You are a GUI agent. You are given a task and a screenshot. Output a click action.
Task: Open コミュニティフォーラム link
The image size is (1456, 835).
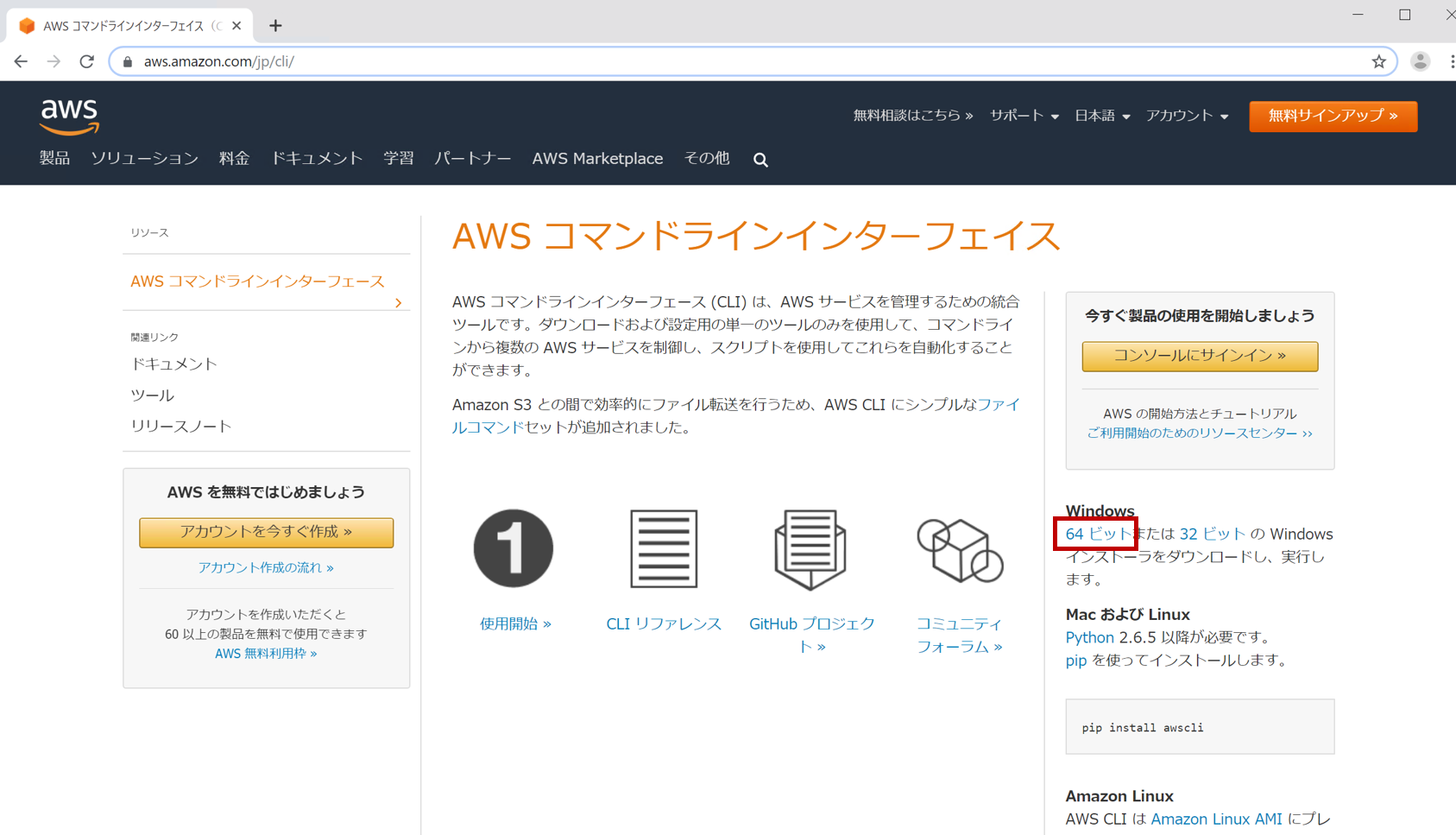(959, 635)
